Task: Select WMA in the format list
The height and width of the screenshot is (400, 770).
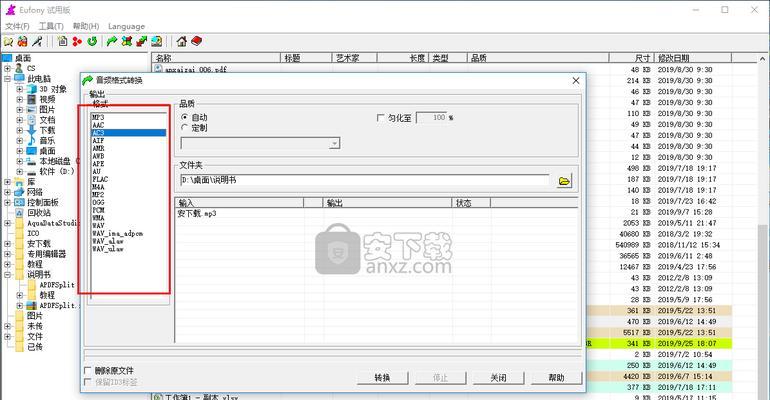Action: [129, 217]
